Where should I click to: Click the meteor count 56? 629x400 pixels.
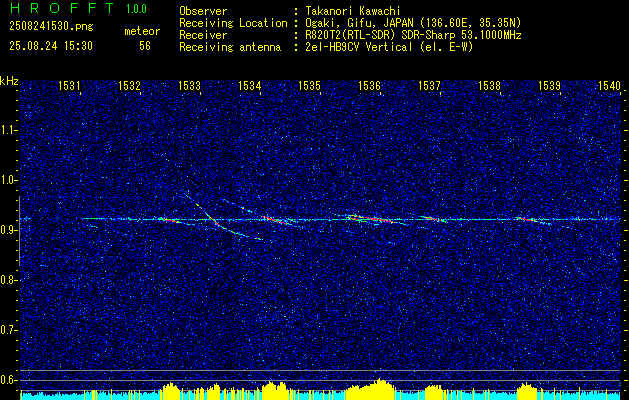pos(145,46)
